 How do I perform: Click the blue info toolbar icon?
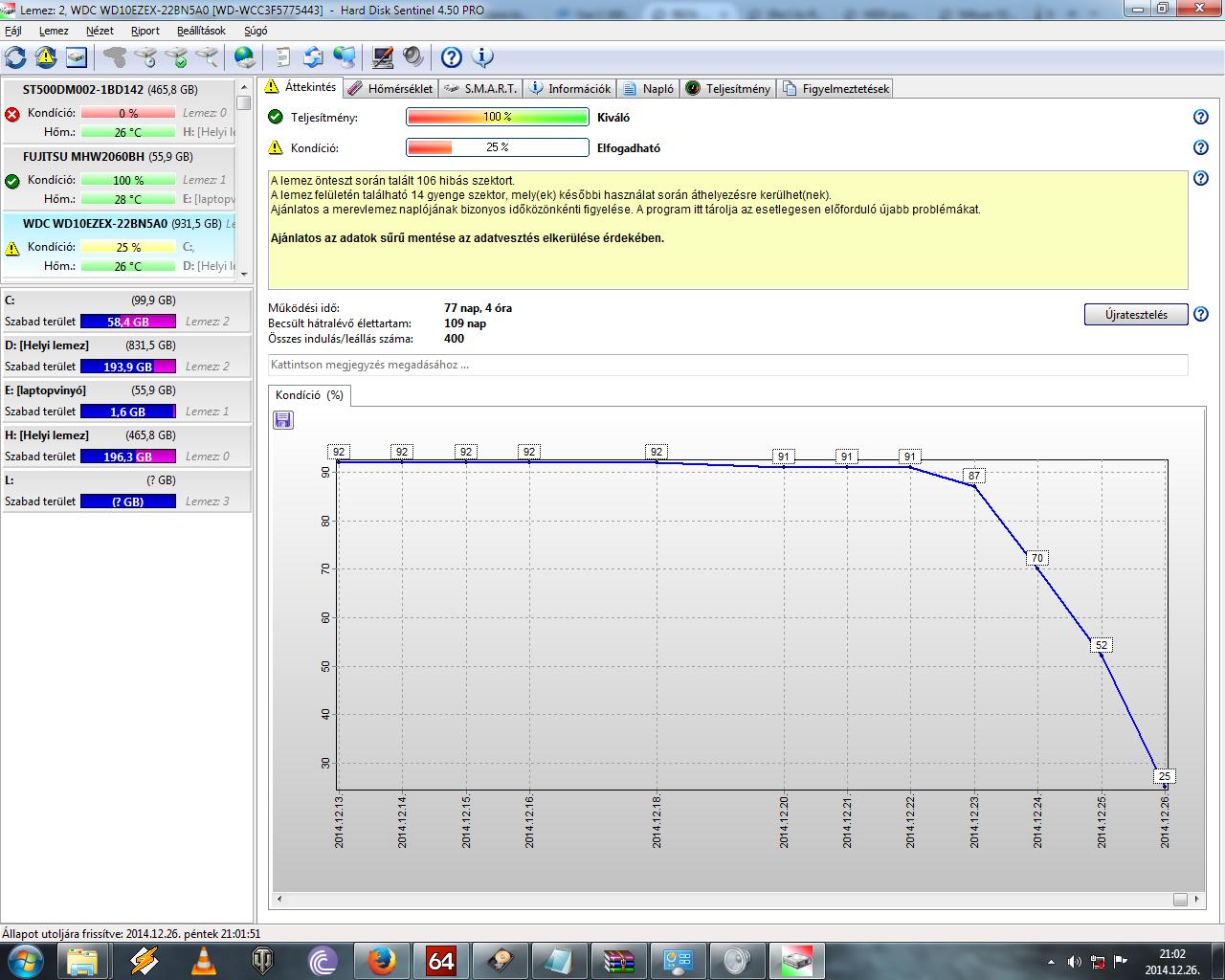tap(482, 56)
